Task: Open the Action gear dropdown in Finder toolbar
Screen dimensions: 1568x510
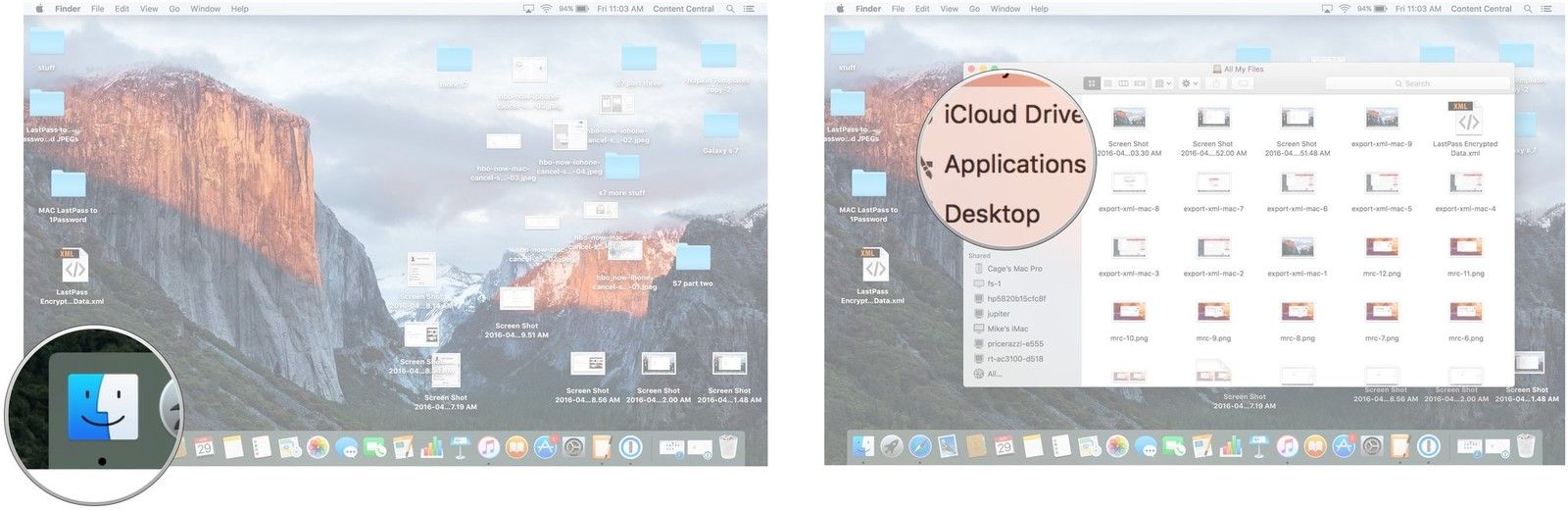Action: coord(1190,84)
